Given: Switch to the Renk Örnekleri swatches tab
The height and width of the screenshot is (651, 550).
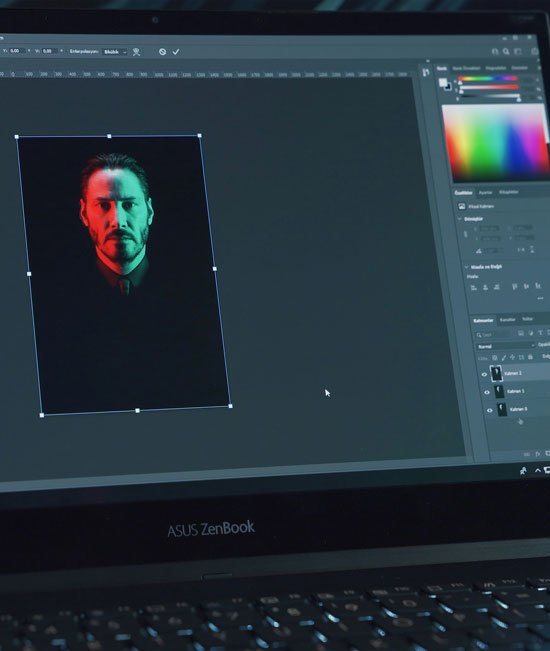Looking at the screenshot, I should pos(466,68).
